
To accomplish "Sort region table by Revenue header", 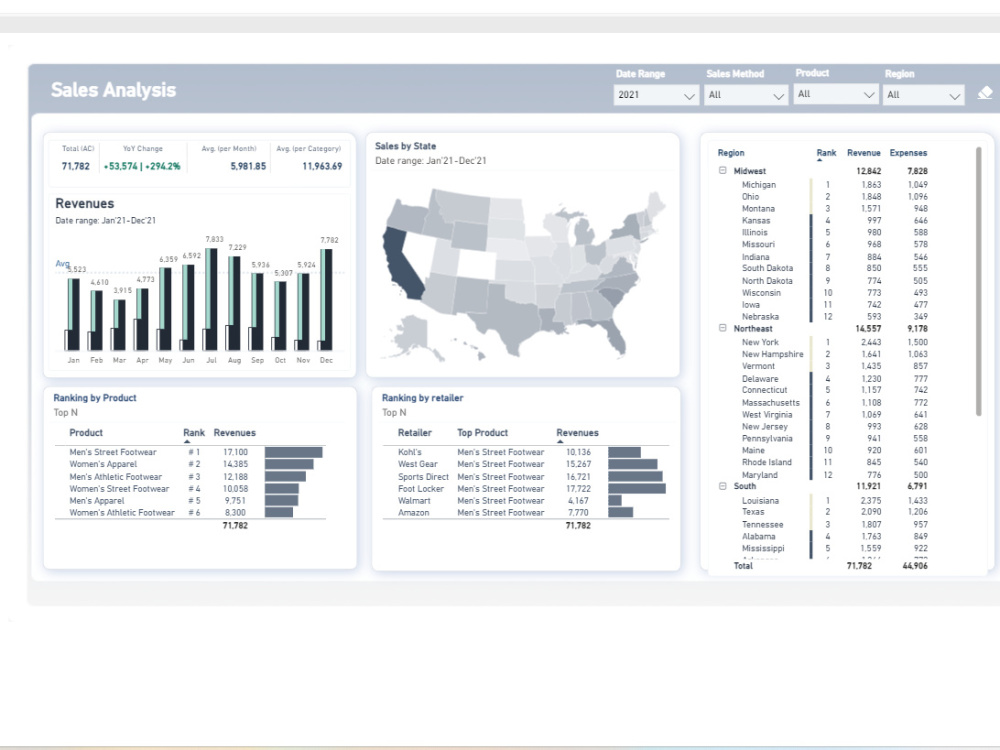I will tap(864, 153).
